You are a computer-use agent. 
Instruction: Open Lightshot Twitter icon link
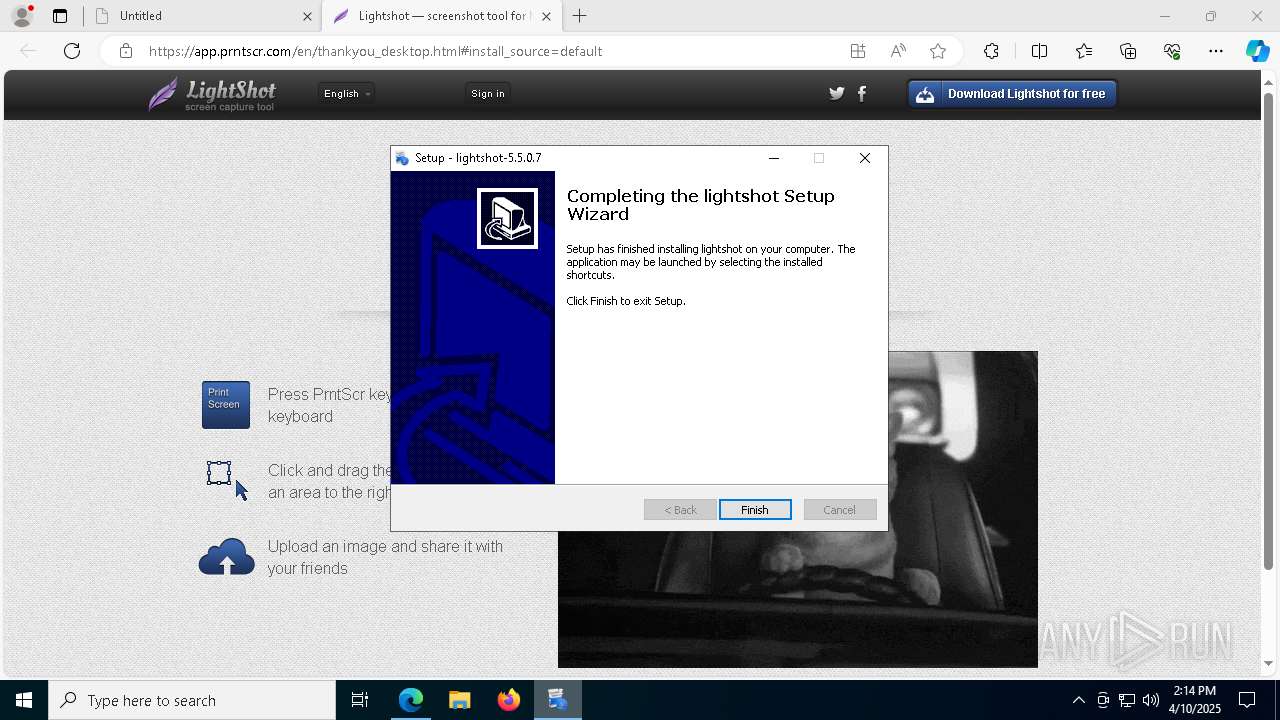coord(837,93)
